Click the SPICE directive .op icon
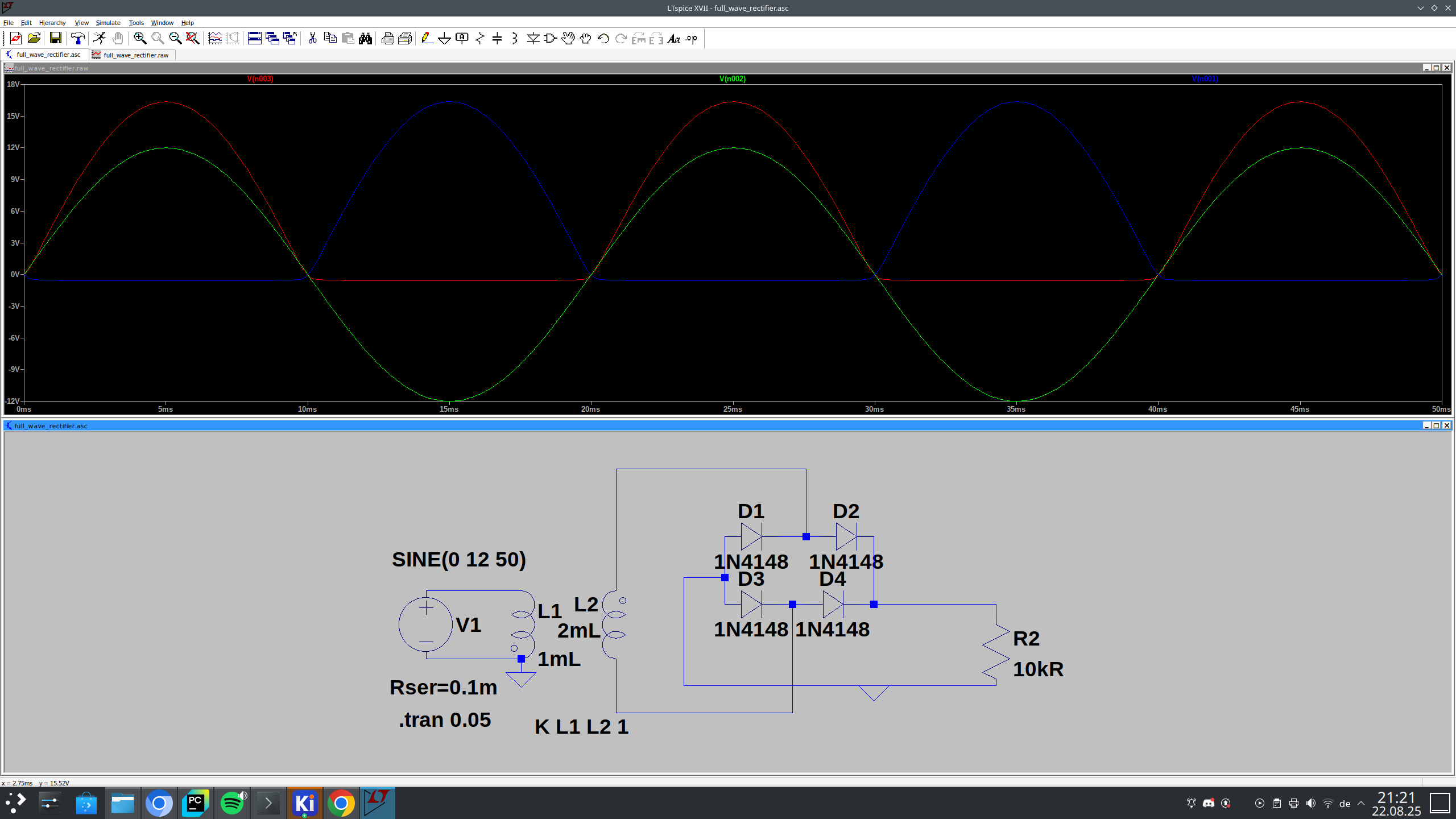 click(692, 38)
